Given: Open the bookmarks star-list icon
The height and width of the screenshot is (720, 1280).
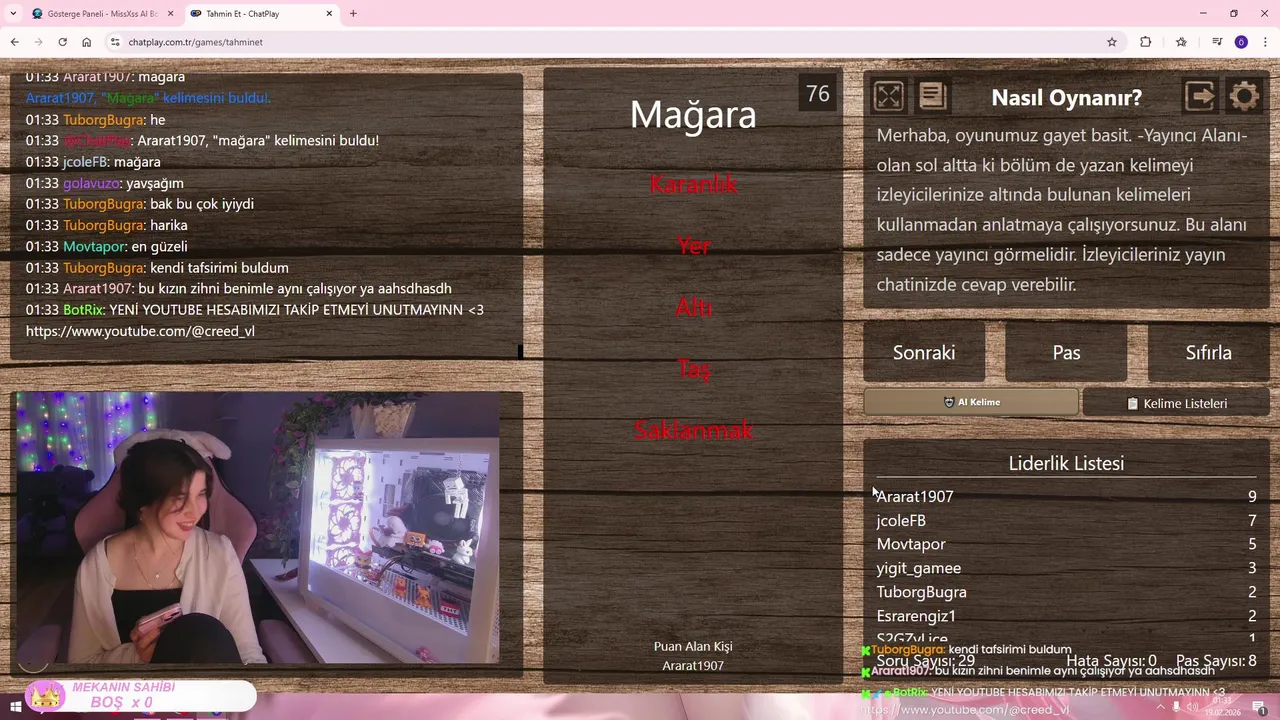Looking at the screenshot, I should click(1181, 42).
